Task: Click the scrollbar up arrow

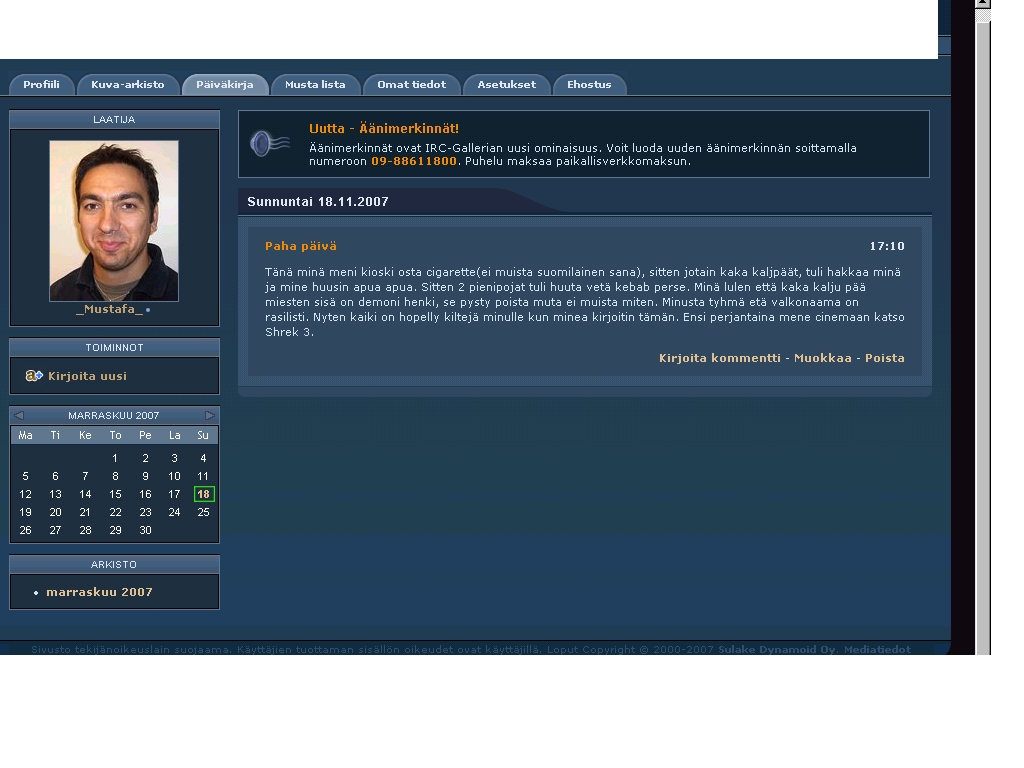Action: 982,4
